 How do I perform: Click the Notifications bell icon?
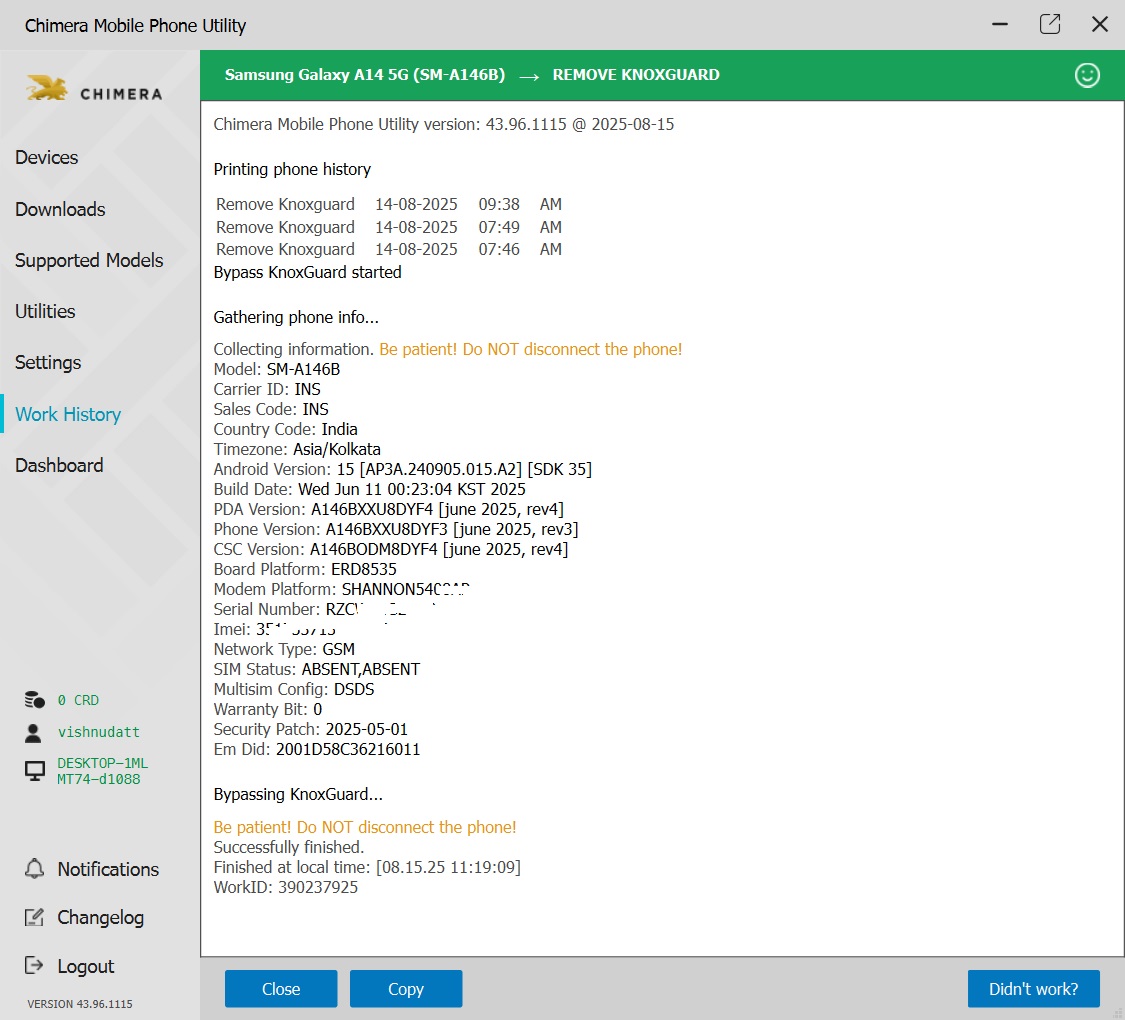(34, 869)
